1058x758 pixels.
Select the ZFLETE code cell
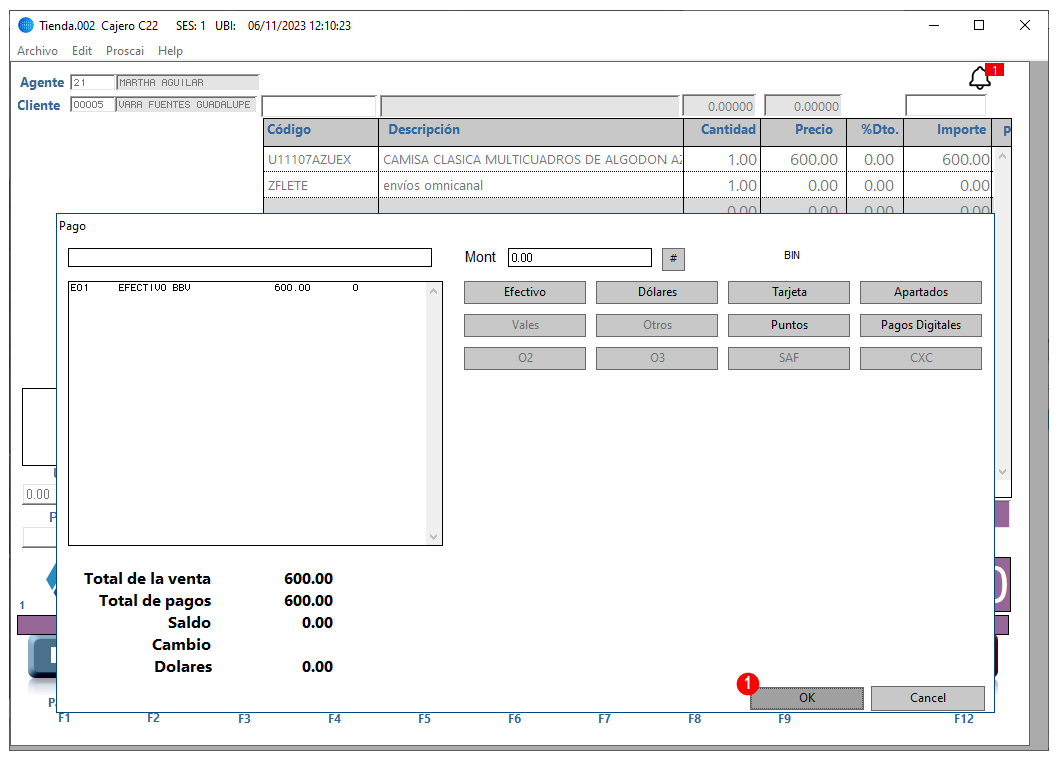[321, 186]
